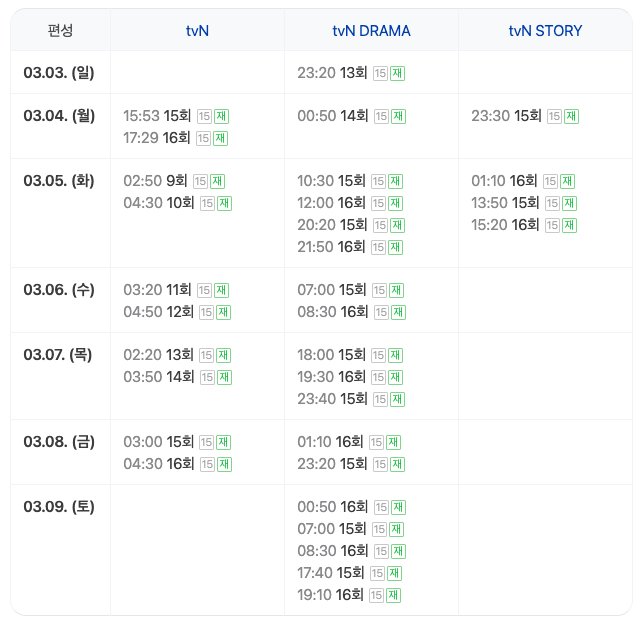Click the 01:10 16회 tvN DRAMA entry
The width and height of the screenshot is (644, 627).
(349, 442)
